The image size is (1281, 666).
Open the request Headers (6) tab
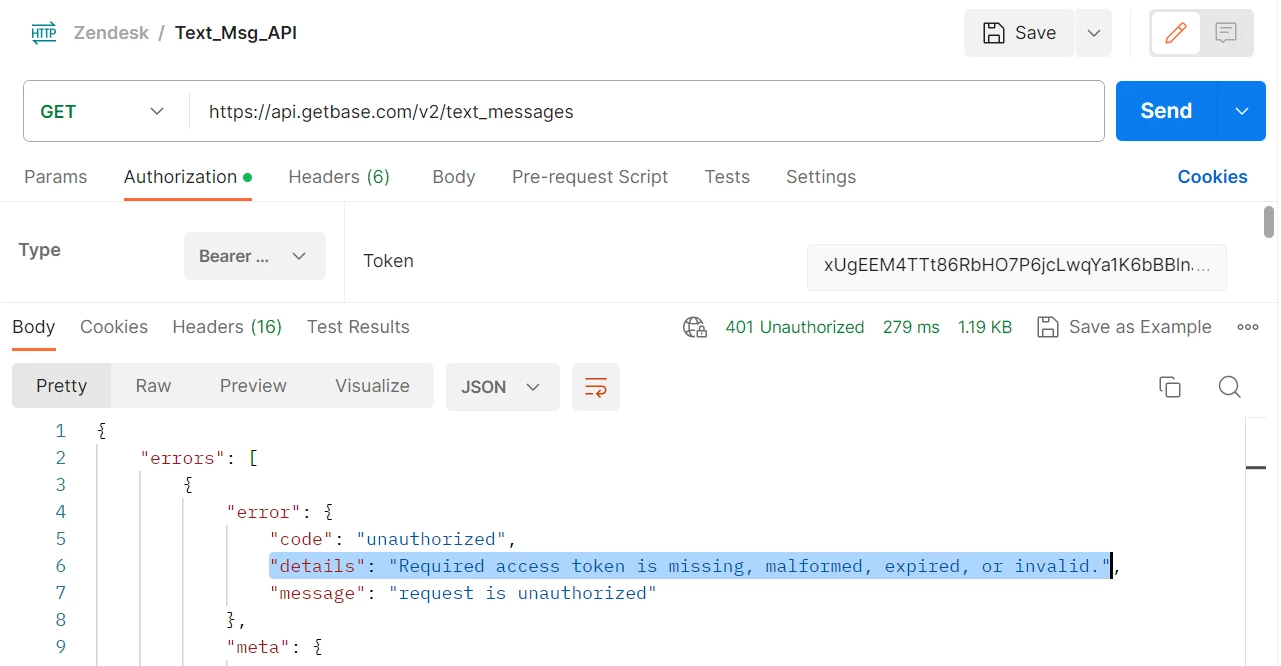[339, 177]
